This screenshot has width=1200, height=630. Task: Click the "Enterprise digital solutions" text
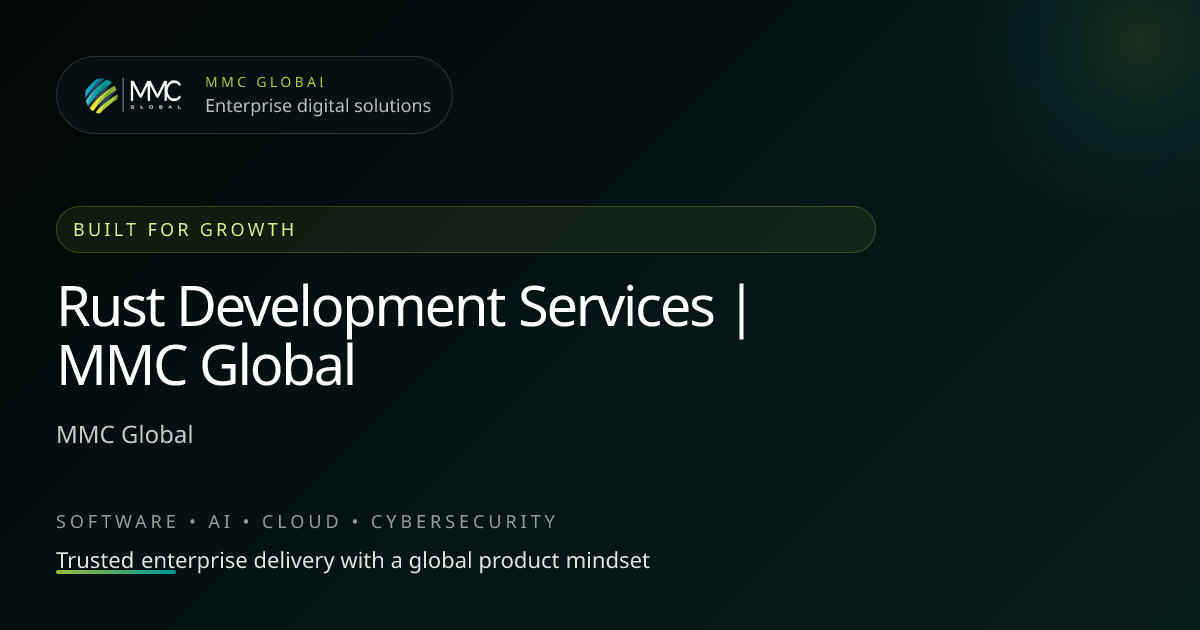coord(318,106)
